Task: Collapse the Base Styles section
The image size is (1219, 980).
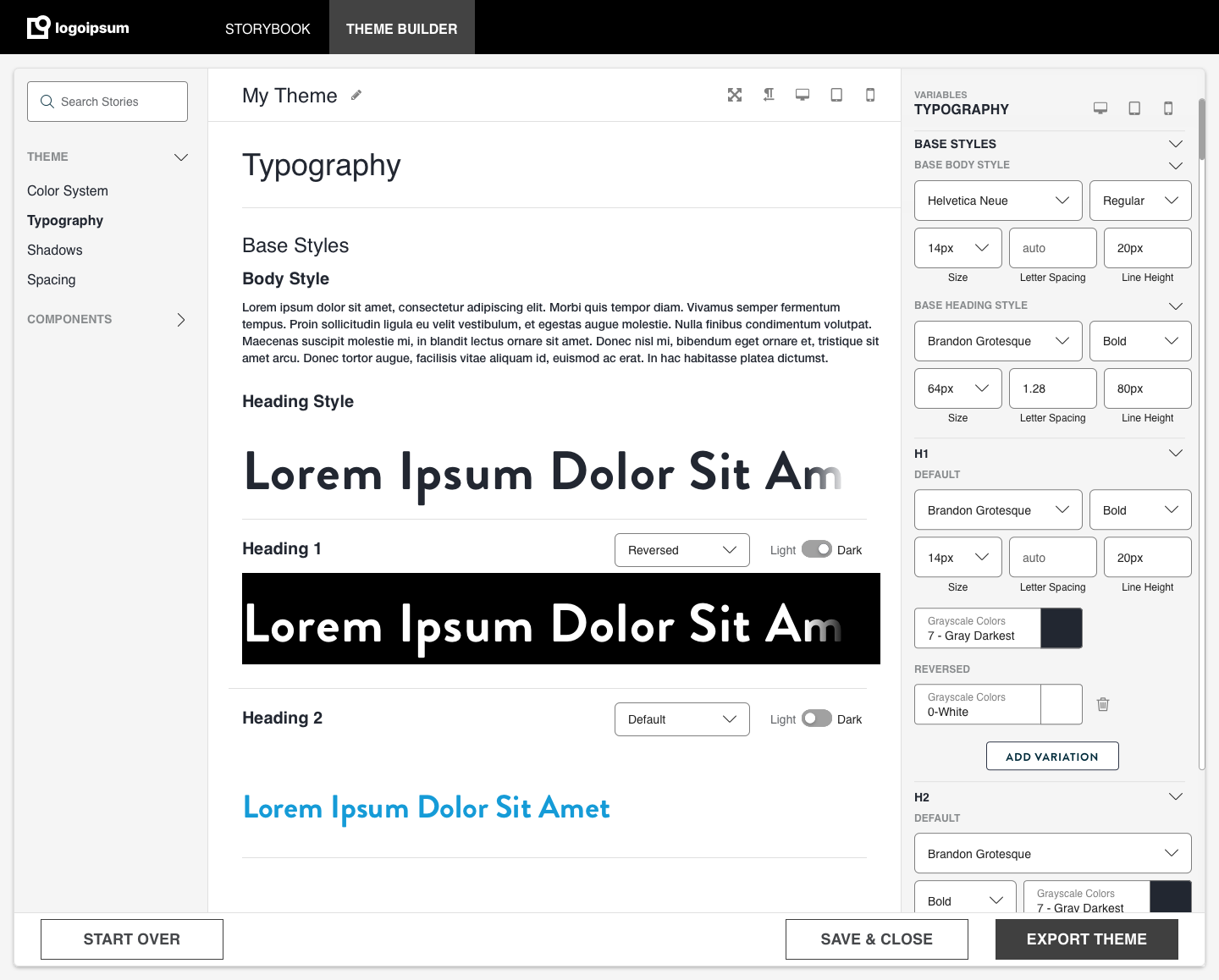Action: [x=1176, y=144]
